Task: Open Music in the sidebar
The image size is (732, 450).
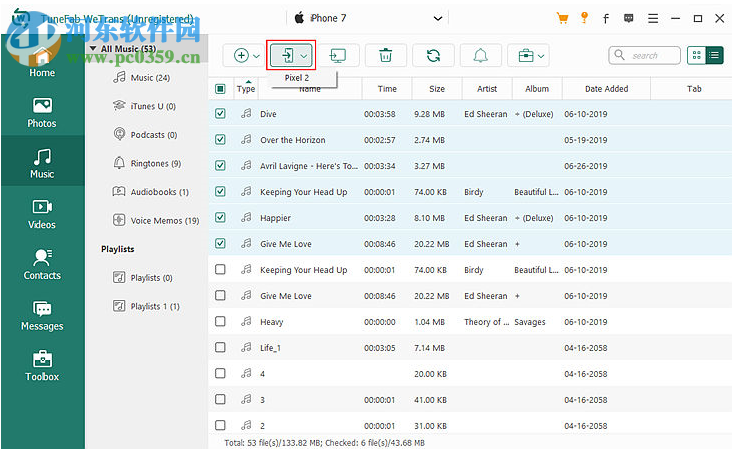Action: (x=42, y=161)
